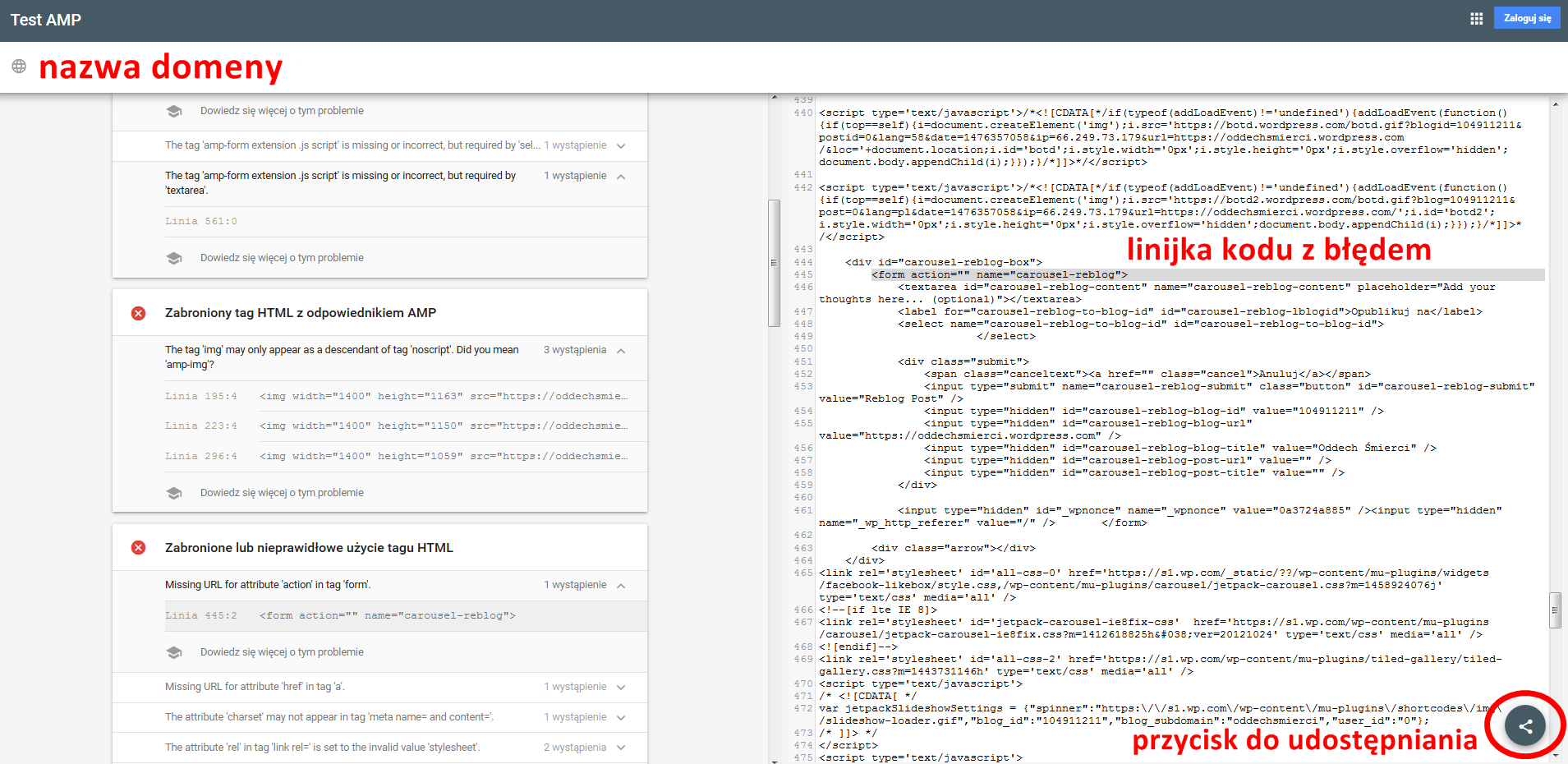
Task: Click code panel scroll-up arrow
Action: (1555, 104)
